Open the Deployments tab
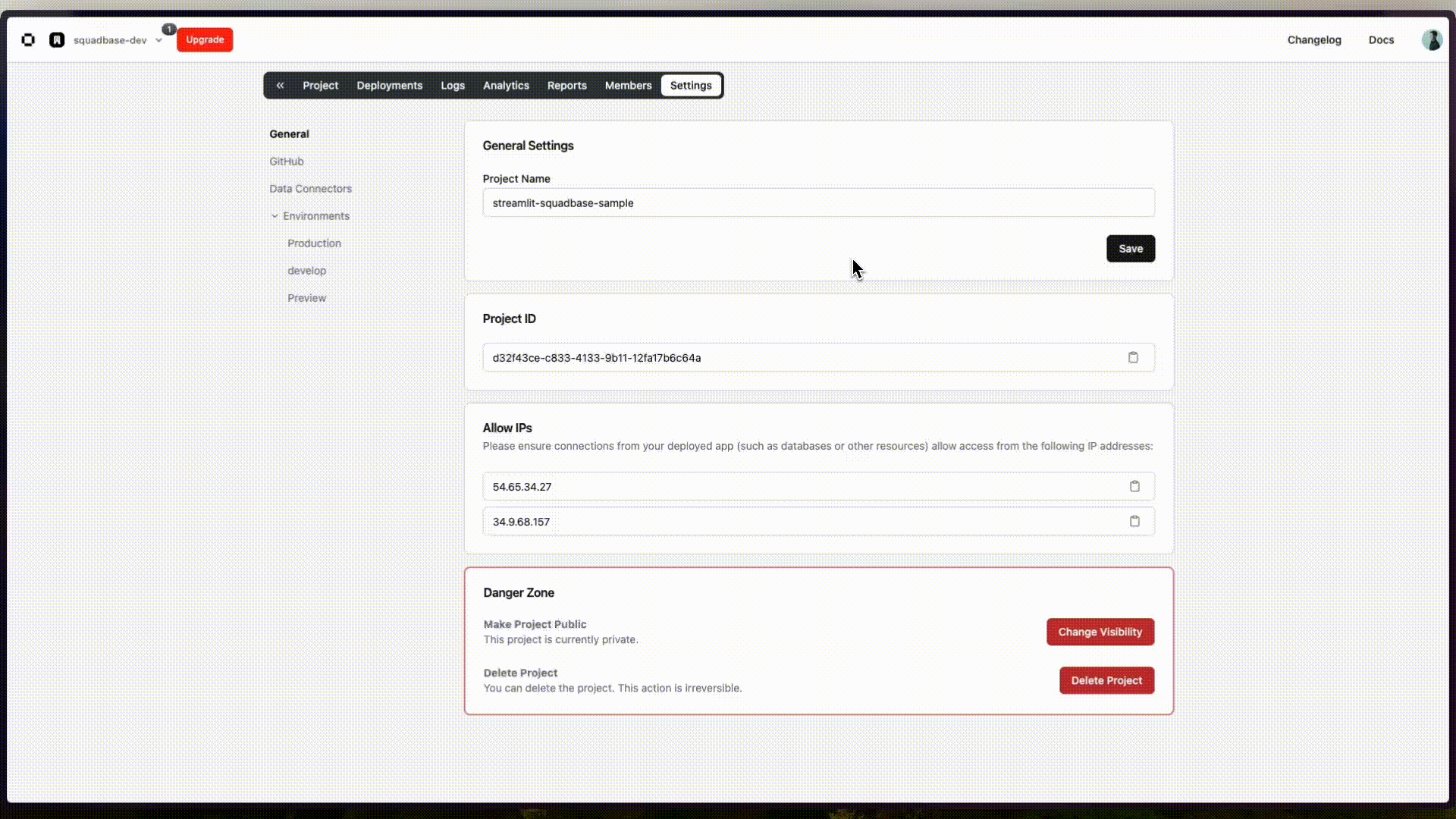Image resolution: width=1456 pixels, height=819 pixels. tap(389, 85)
